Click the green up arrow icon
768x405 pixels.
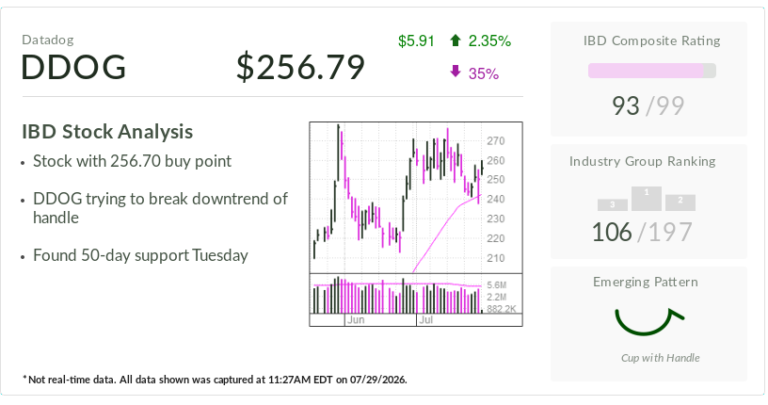coord(456,41)
